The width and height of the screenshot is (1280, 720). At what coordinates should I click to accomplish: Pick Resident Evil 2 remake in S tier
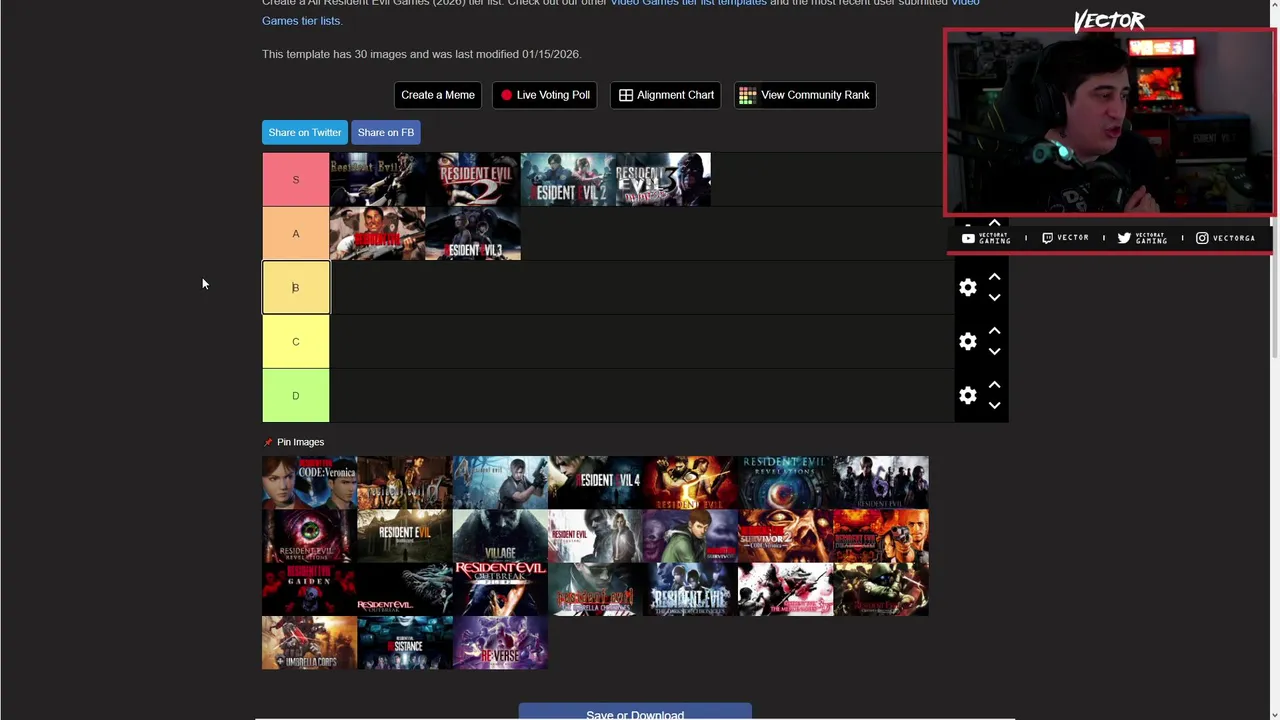click(x=568, y=180)
